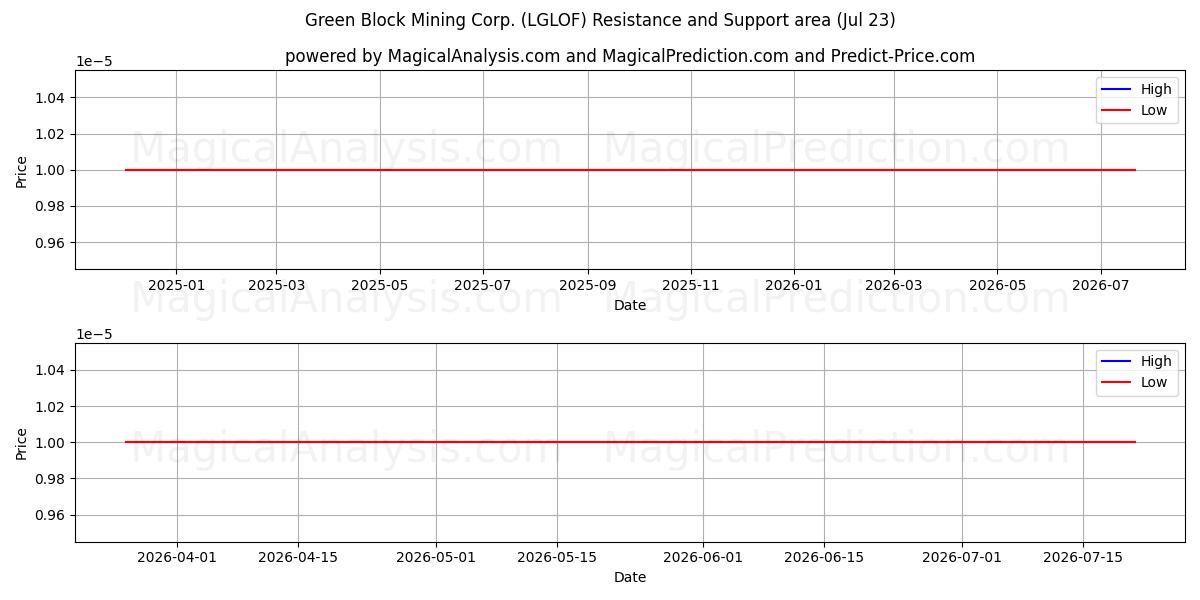Viewport: 1200px width, 600px height.
Task: Click the 2026-03 date tick label
Action: coord(894,285)
